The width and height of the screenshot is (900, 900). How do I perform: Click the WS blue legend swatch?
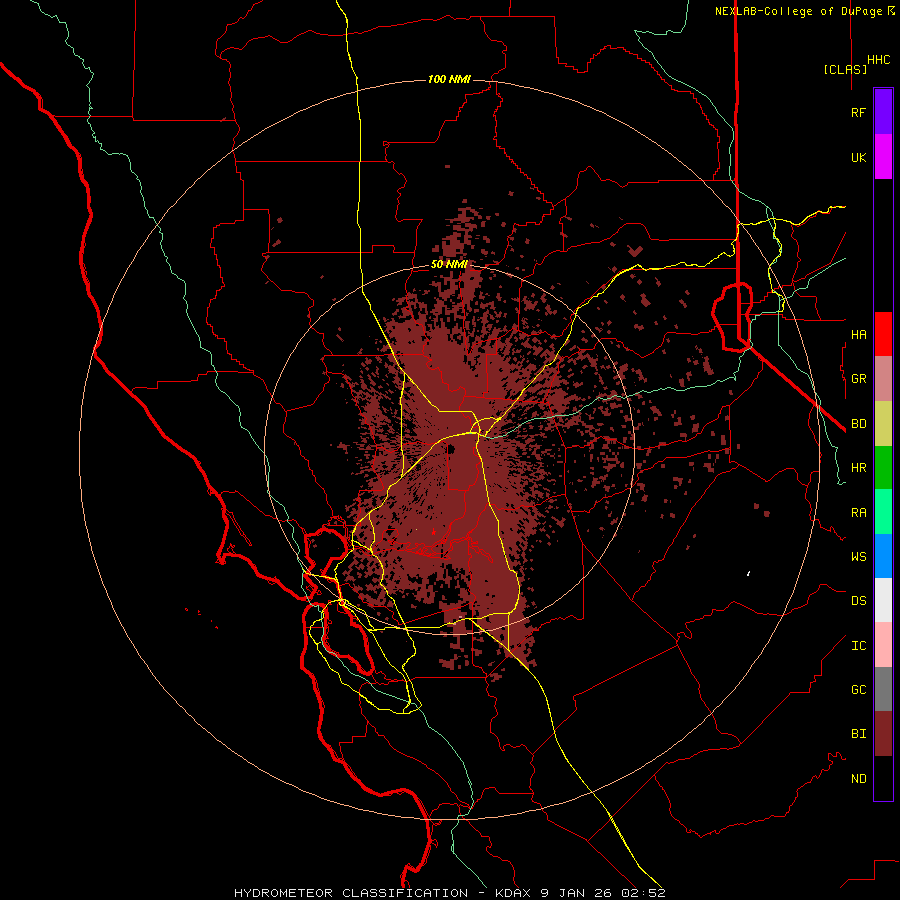(x=883, y=556)
